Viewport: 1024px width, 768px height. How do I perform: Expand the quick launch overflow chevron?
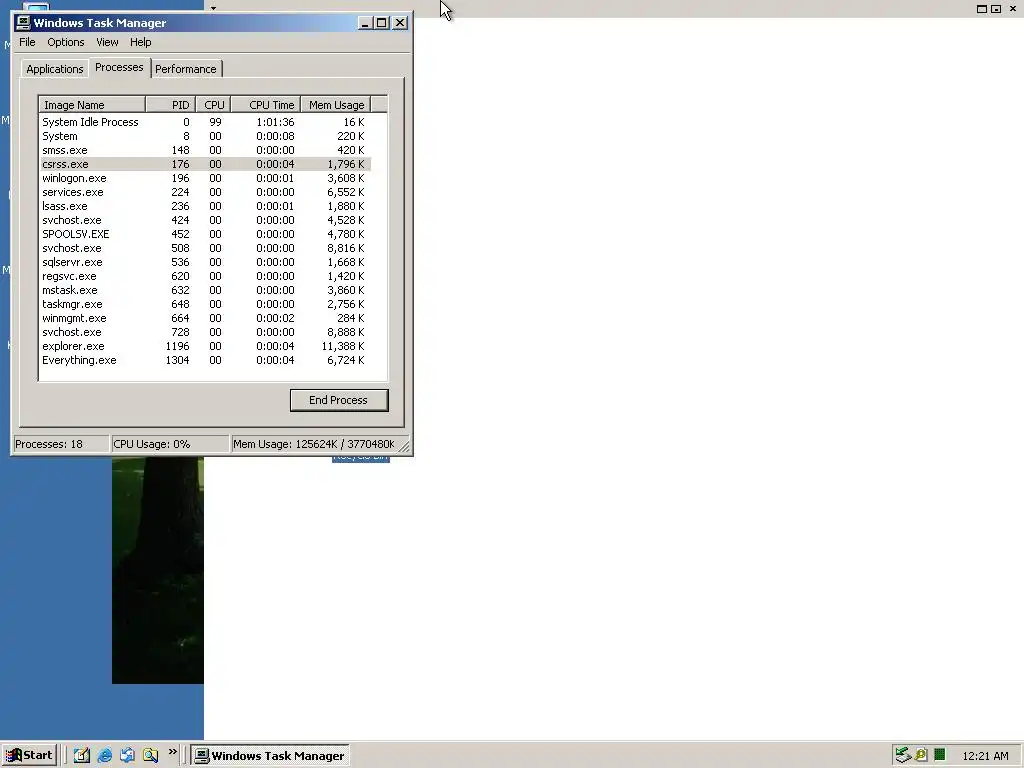(x=172, y=752)
